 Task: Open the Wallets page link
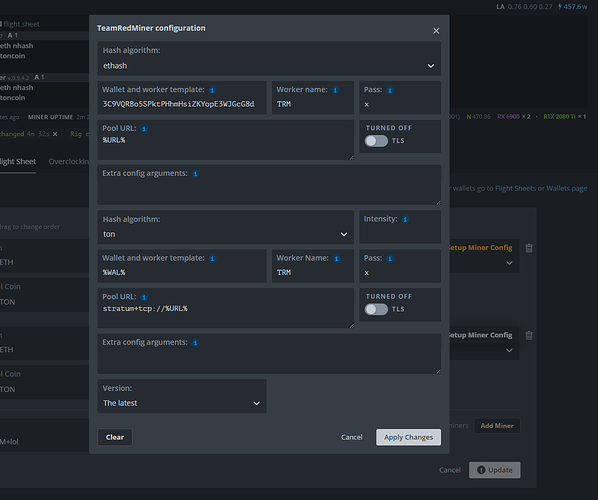coord(566,188)
